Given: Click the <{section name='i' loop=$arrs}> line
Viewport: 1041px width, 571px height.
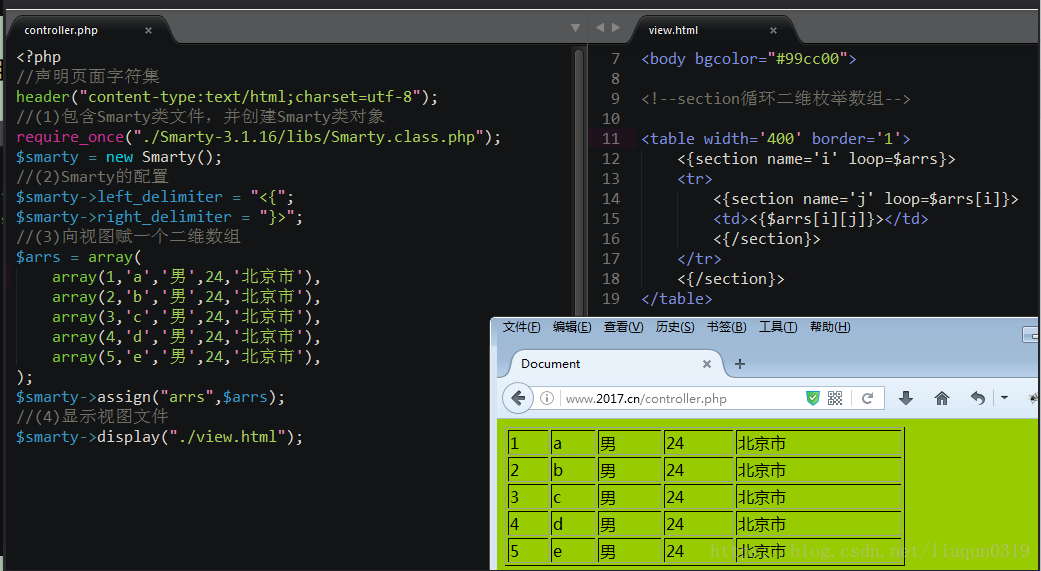Looking at the screenshot, I should click(x=817, y=159).
